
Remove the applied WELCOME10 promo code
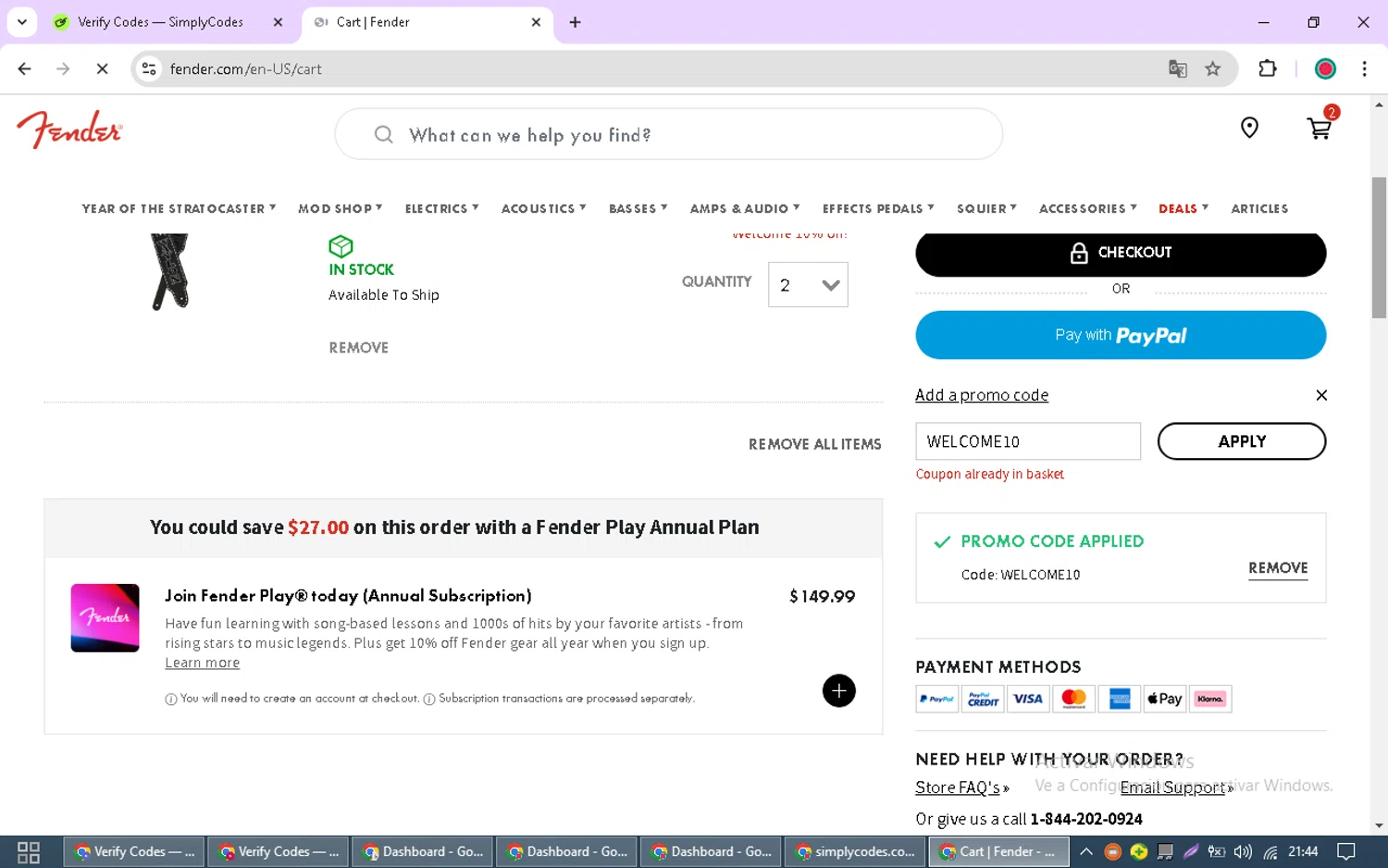[x=1278, y=568]
